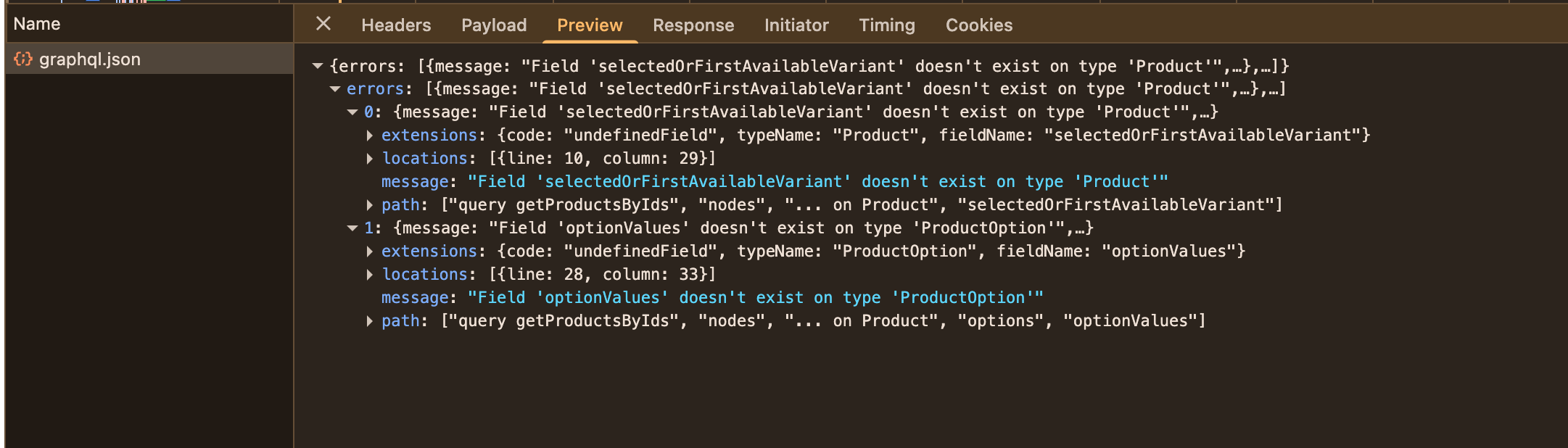Collapse error item 1 triangle
The image size is (1568, 448).
(x=352, y=228)
